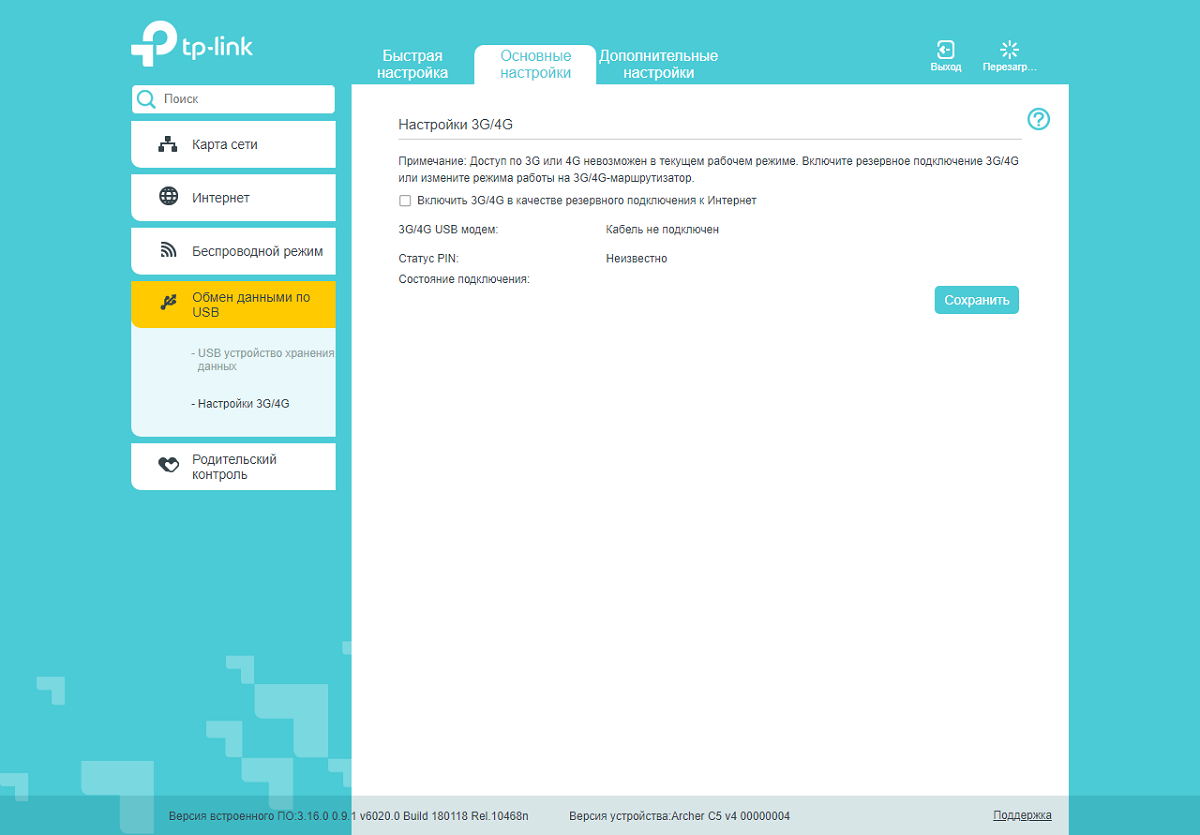Click the Сохранить button

coord(977,300)
